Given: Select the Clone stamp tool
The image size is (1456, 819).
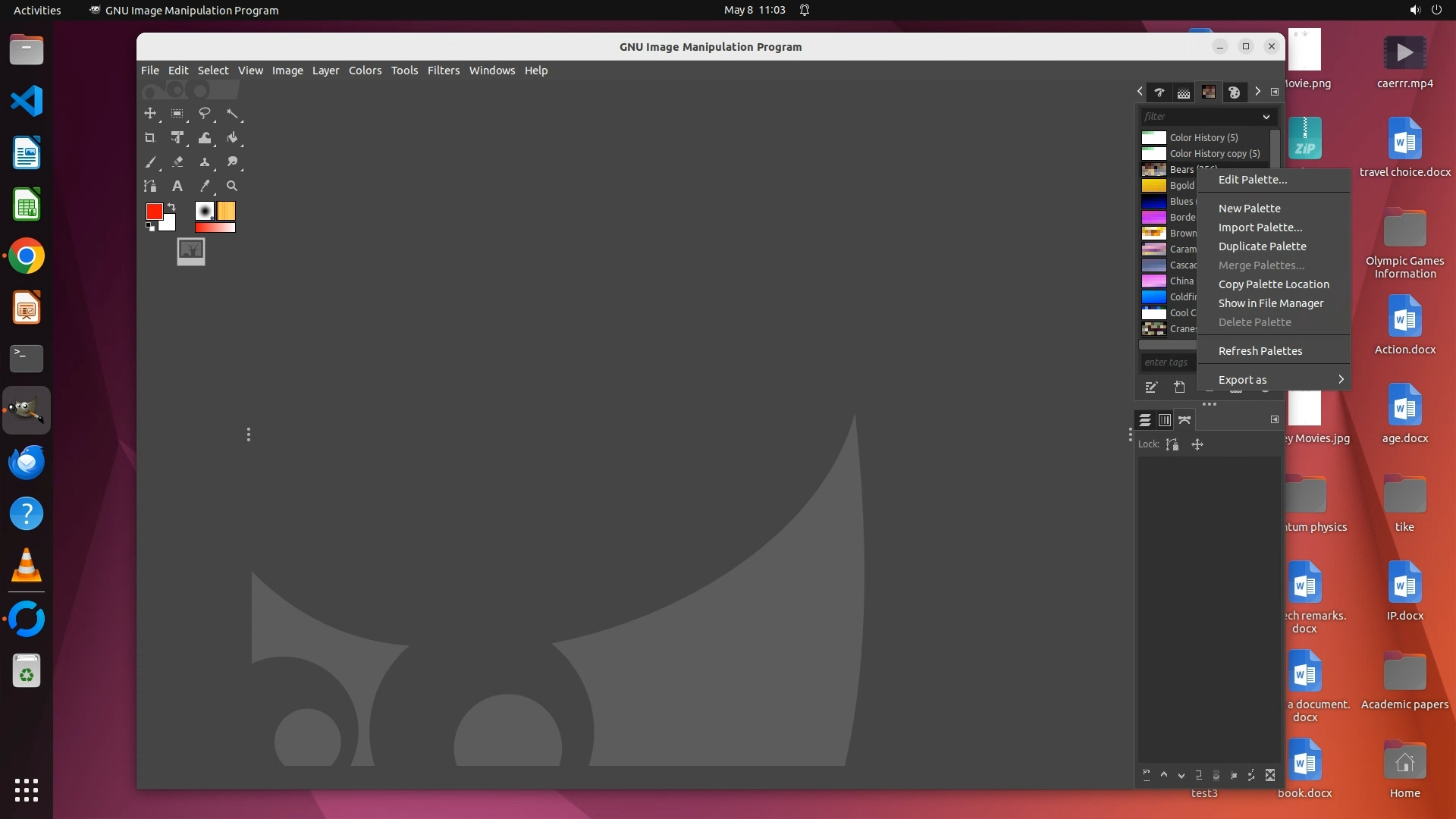Looking at the screenshot, I should [x=205, y=162].
